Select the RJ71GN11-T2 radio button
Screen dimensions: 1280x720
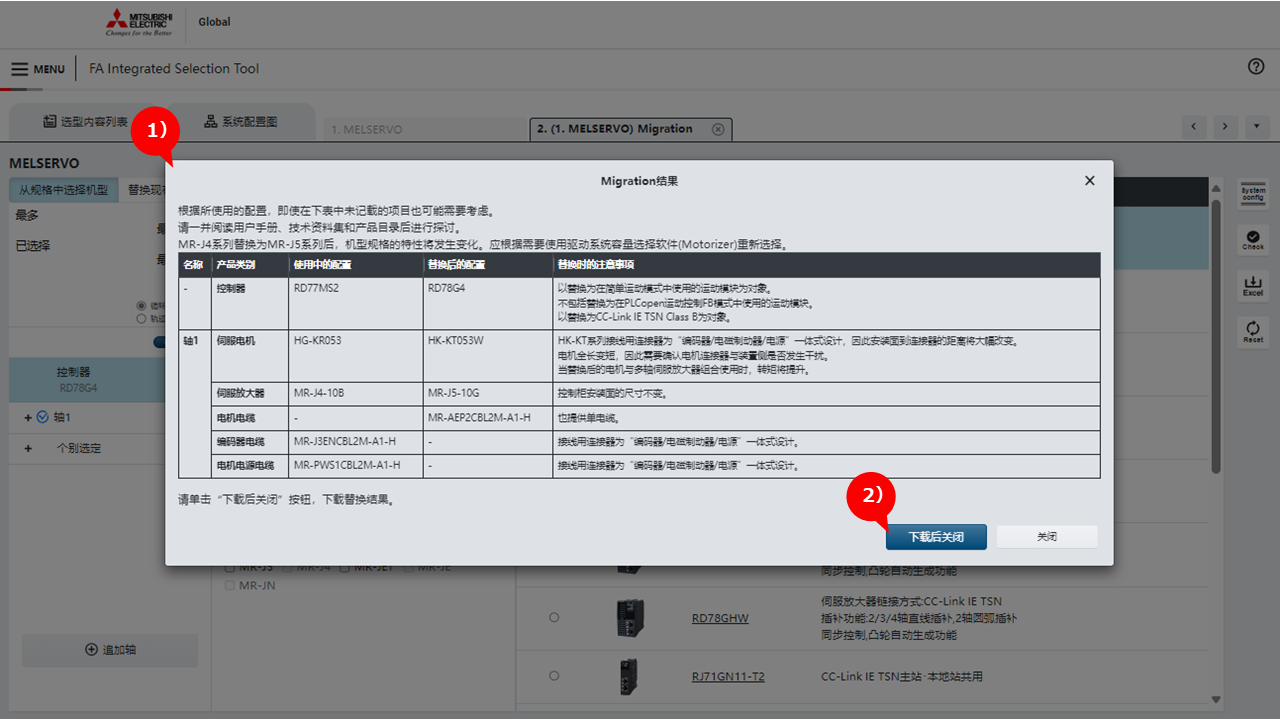[x=554, y=676]
